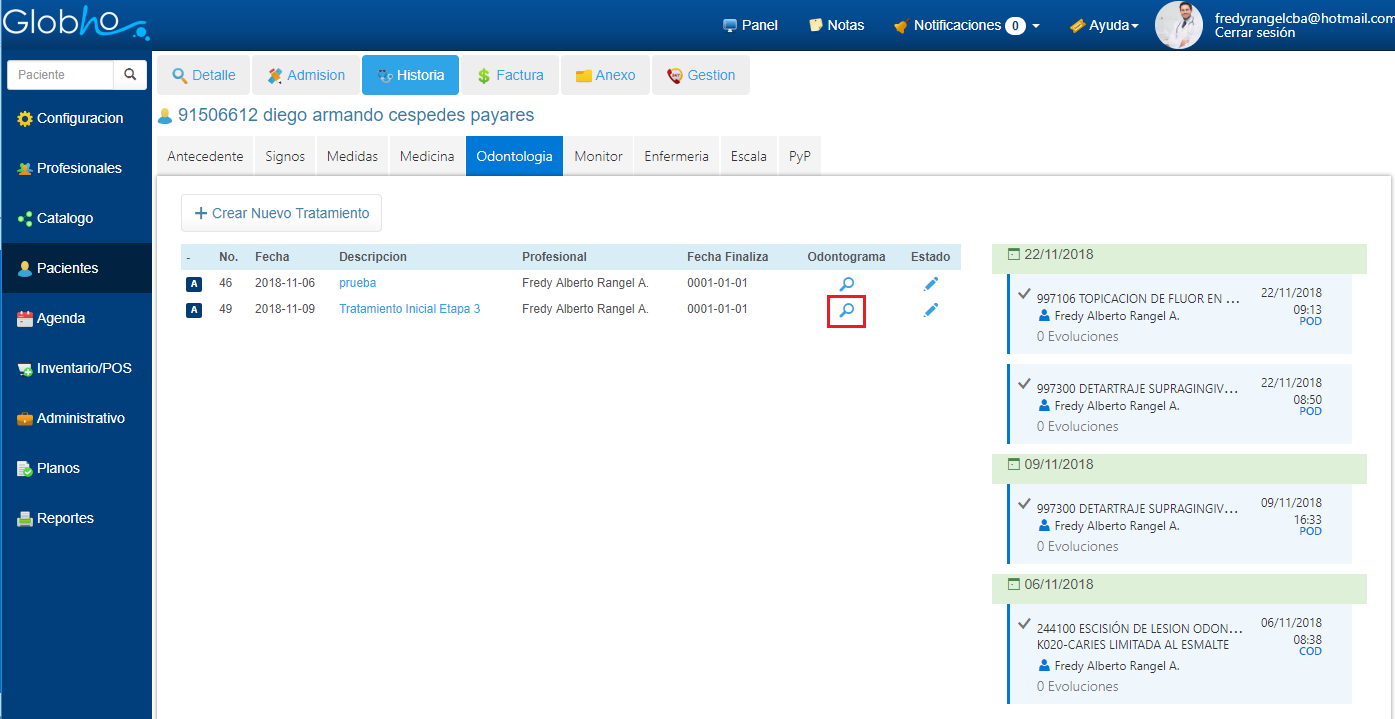
Task: Open the Panel monitor icon
Action: click(730, 25)
